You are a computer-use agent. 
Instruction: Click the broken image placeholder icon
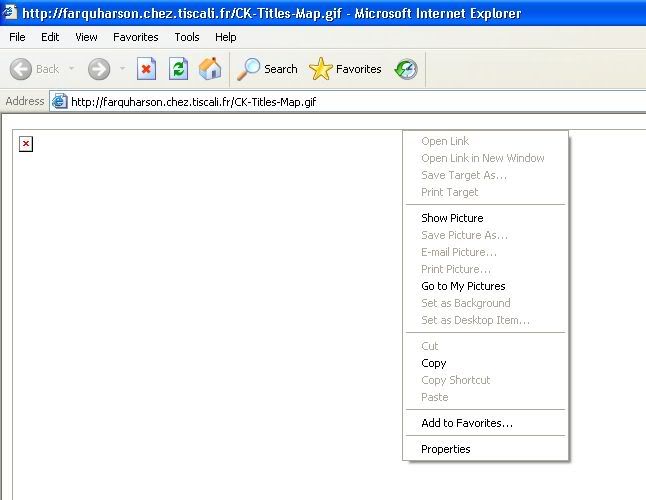pos(26,144)
